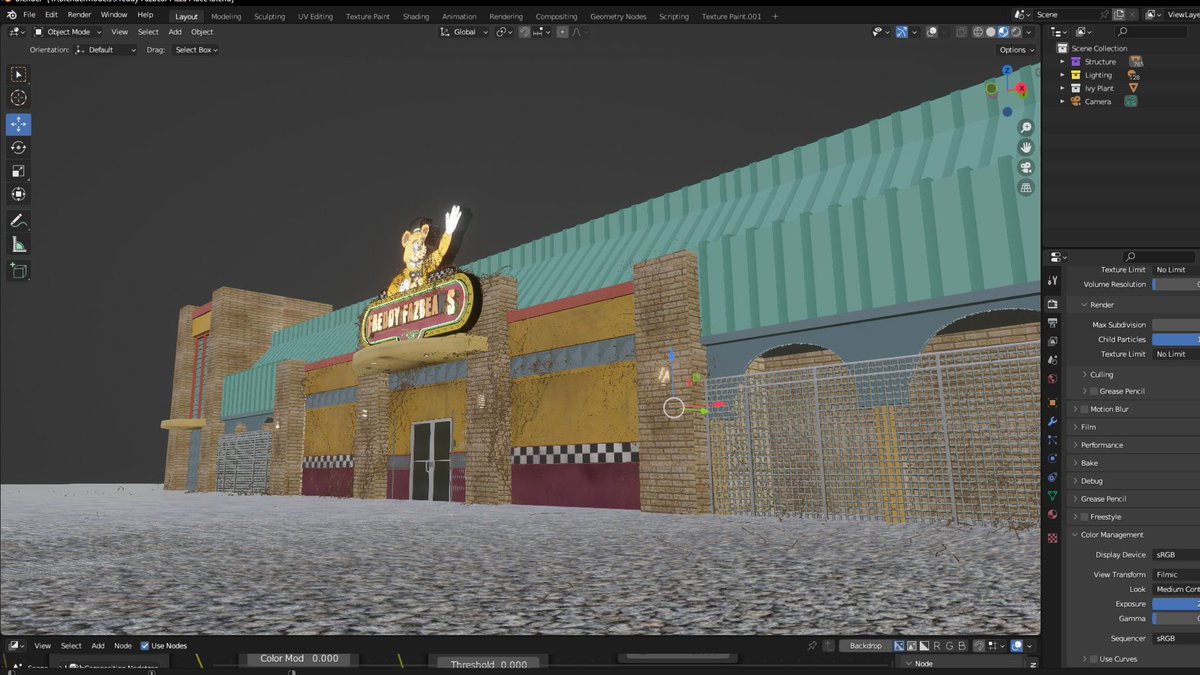Viewport: 1200px width, 675px height.
Task: Toggle the Use Nodes checkbox
Action: [145, 646]
